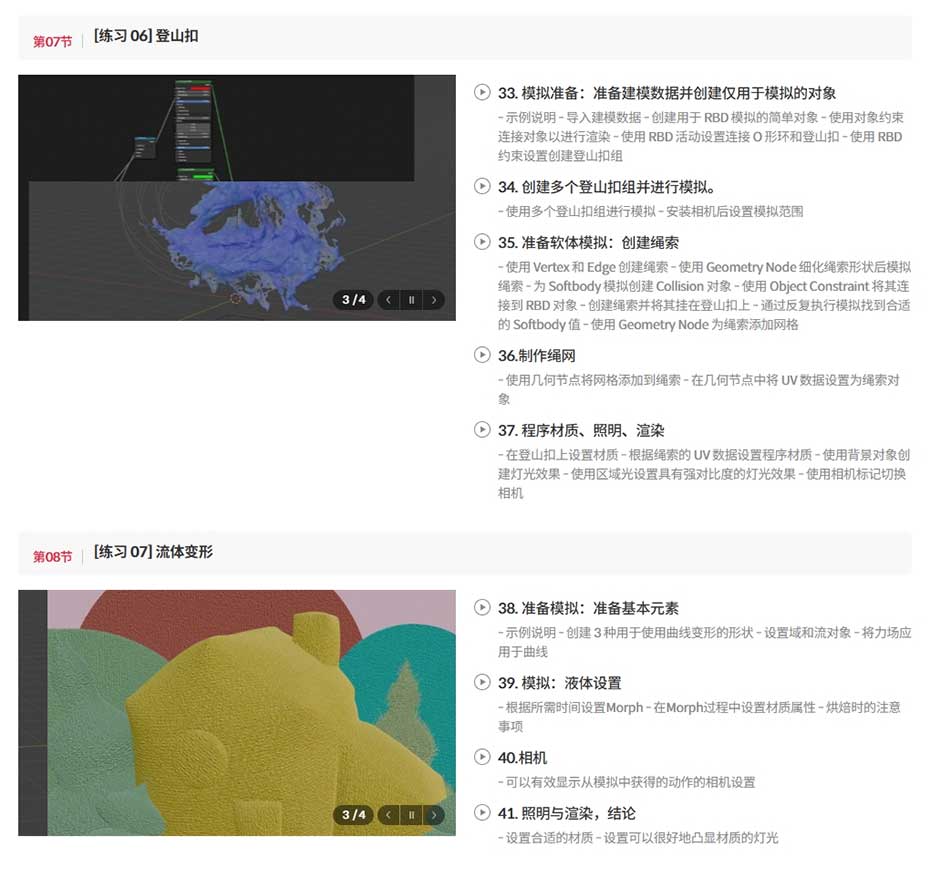Pause the carabiner slideshow
930x878 pixels.
tap(411, 300)
